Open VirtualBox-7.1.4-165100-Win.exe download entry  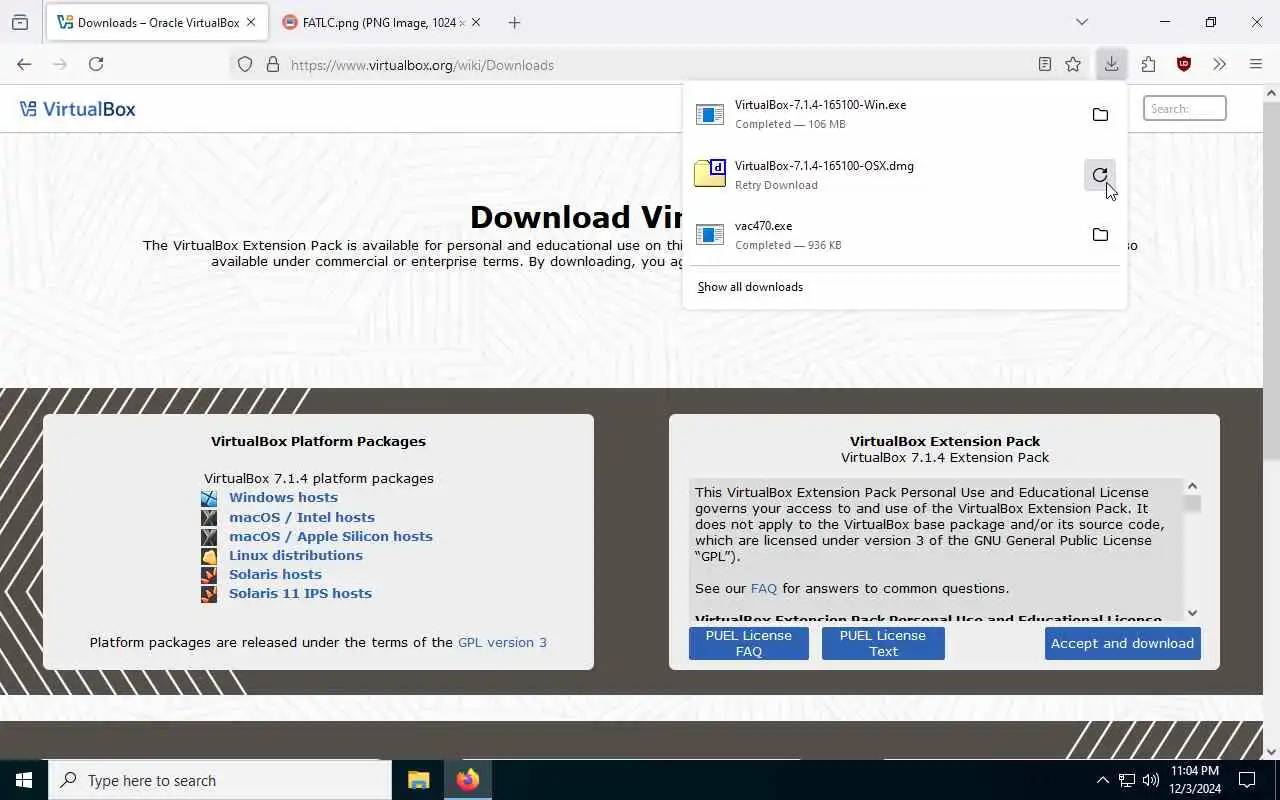pos(885,114)
